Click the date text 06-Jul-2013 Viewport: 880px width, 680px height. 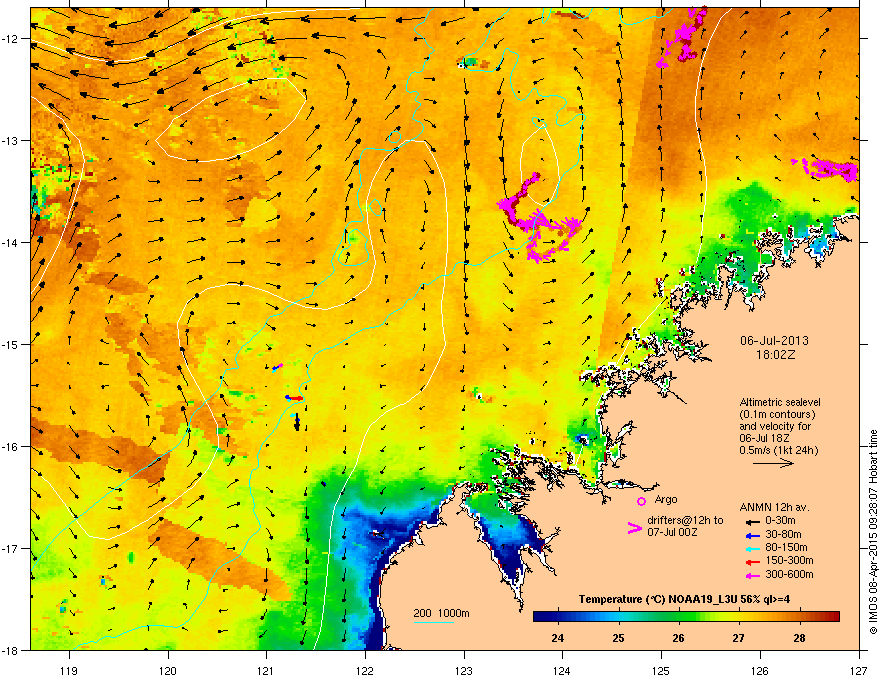pyautogui.click(x=774, y=341)
